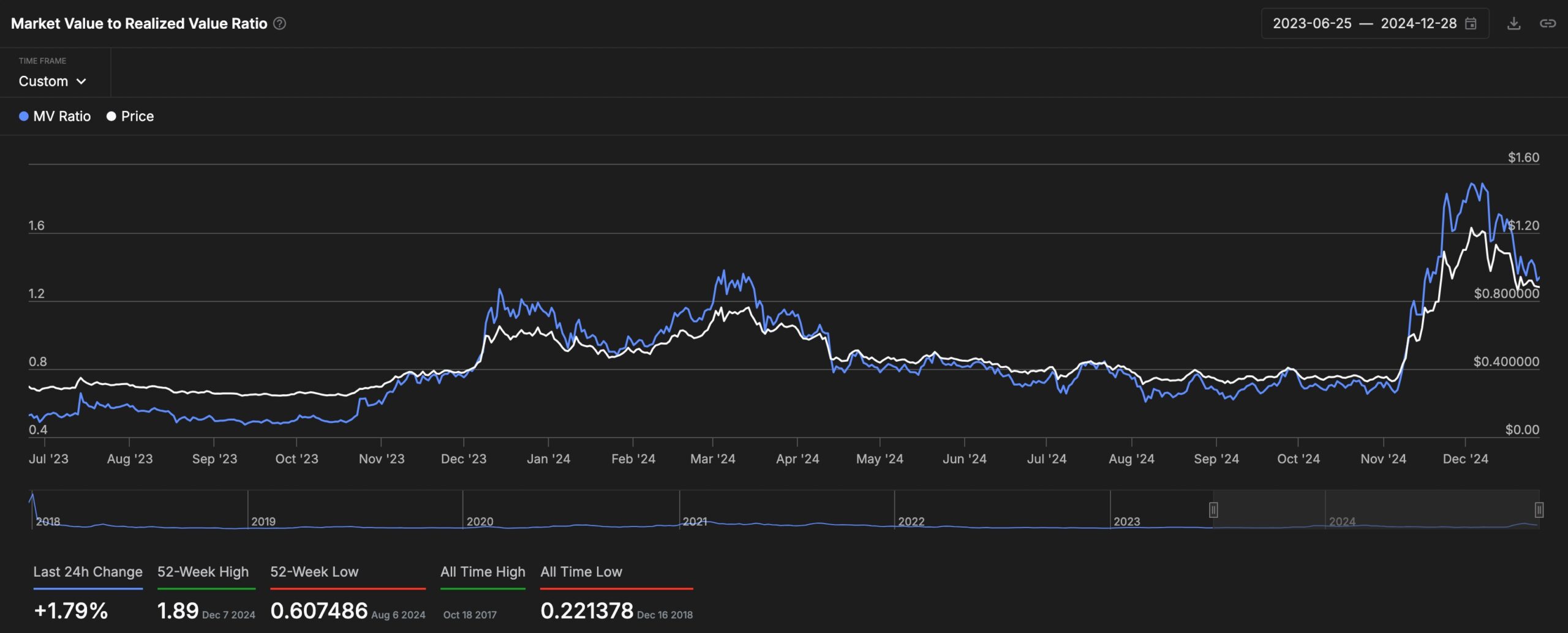This screenshot has height=633, width=1568.
Task: Grab the left range slider handle
Action: coord(1213,509)
